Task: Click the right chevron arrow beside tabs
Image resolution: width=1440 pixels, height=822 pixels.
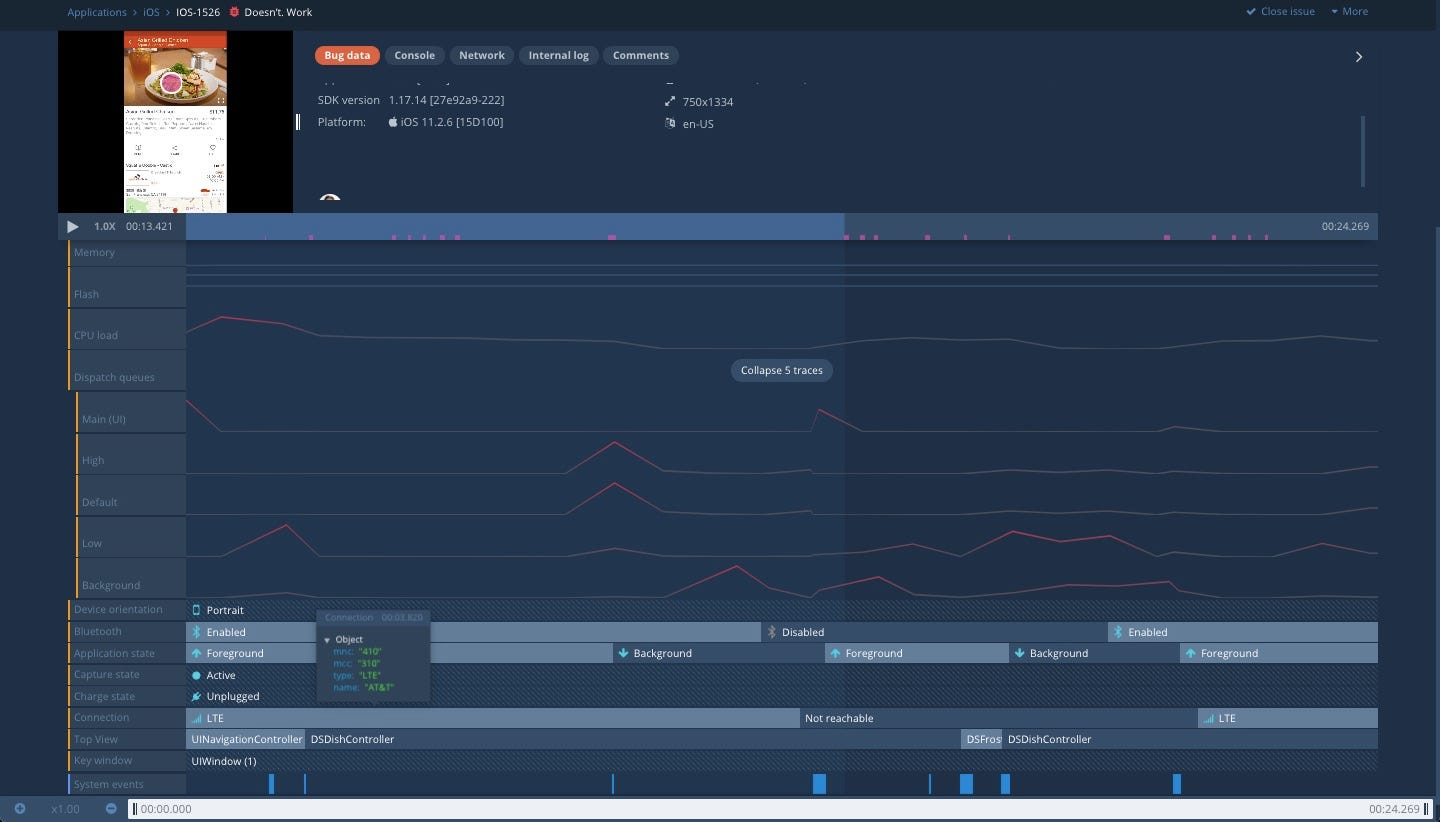Action: coord(1358,57)
